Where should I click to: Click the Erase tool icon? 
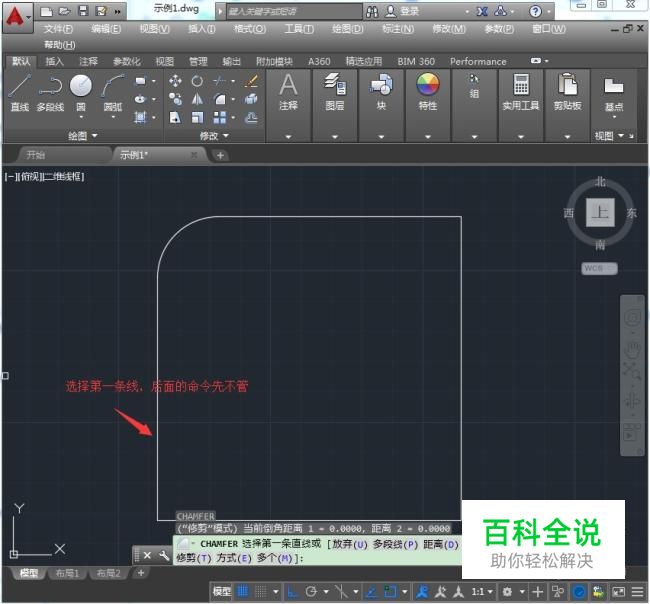[x=251, y=80]
